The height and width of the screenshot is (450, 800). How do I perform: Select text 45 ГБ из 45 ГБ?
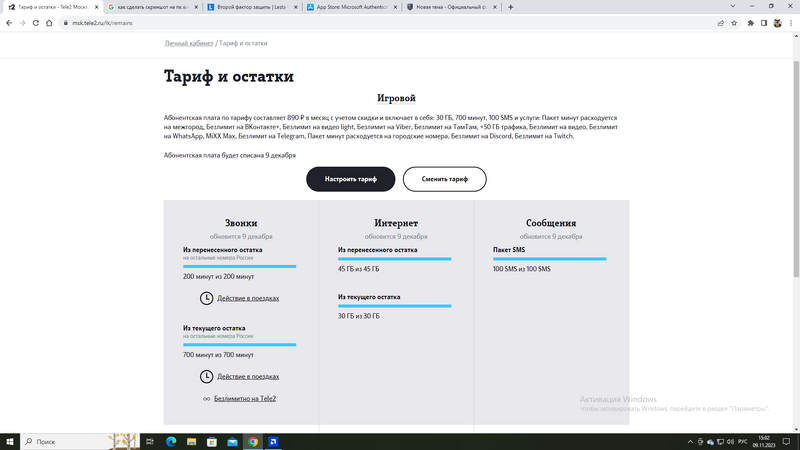click(358, 269)
